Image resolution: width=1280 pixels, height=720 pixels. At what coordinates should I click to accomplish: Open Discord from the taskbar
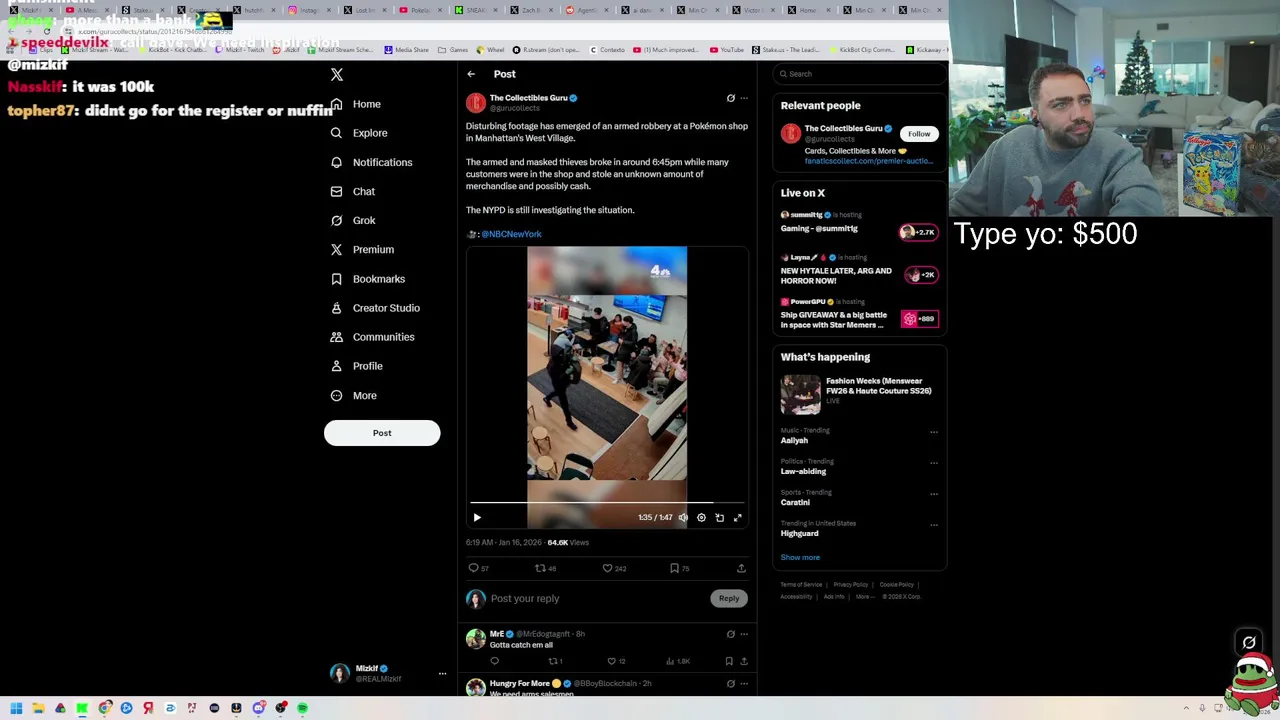click(258, 708)
